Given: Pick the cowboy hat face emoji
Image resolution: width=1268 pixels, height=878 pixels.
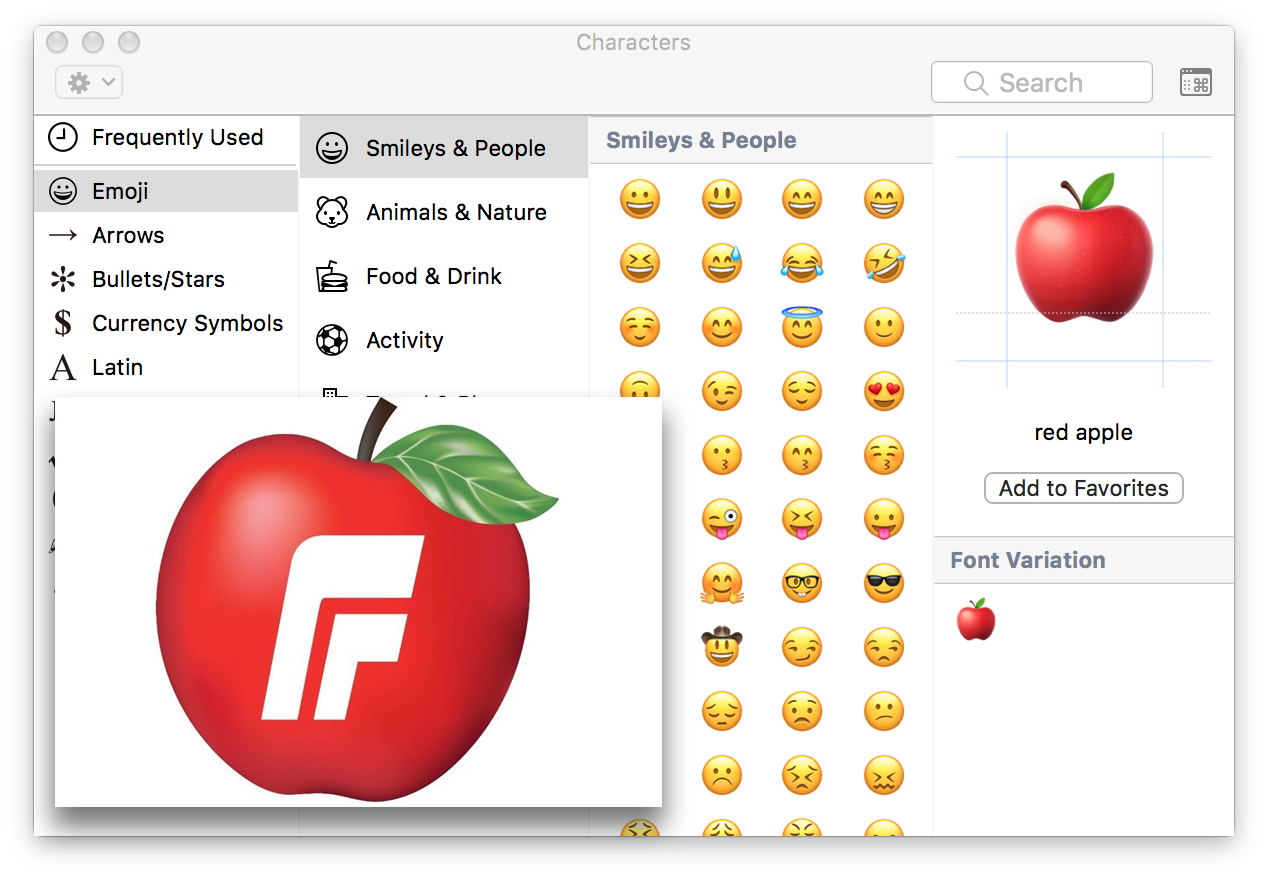Looking at the screenshot, I should coord(721,645).
